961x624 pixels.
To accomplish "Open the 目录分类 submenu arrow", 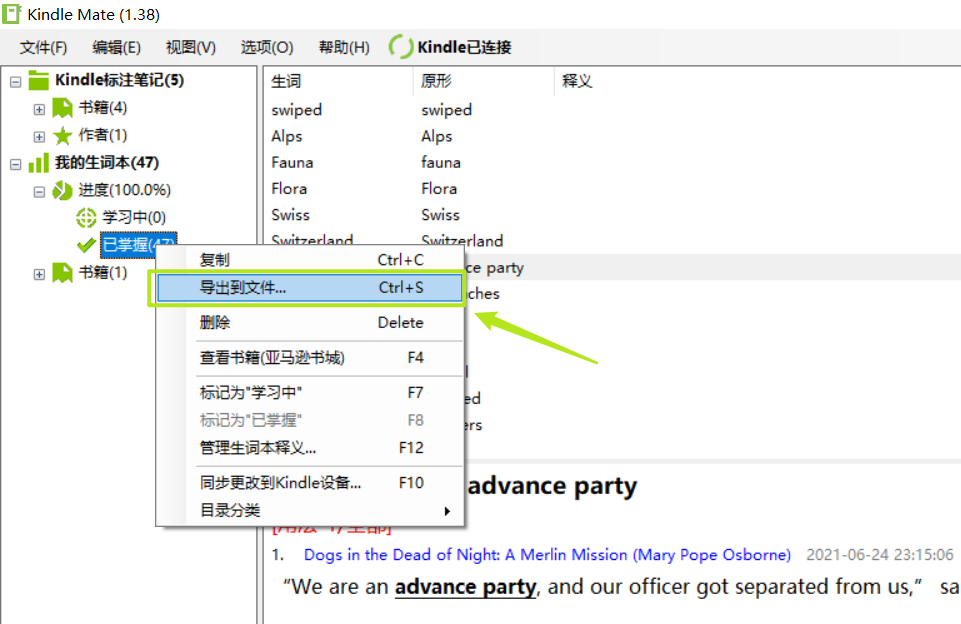I will click(x=447, y=511).
